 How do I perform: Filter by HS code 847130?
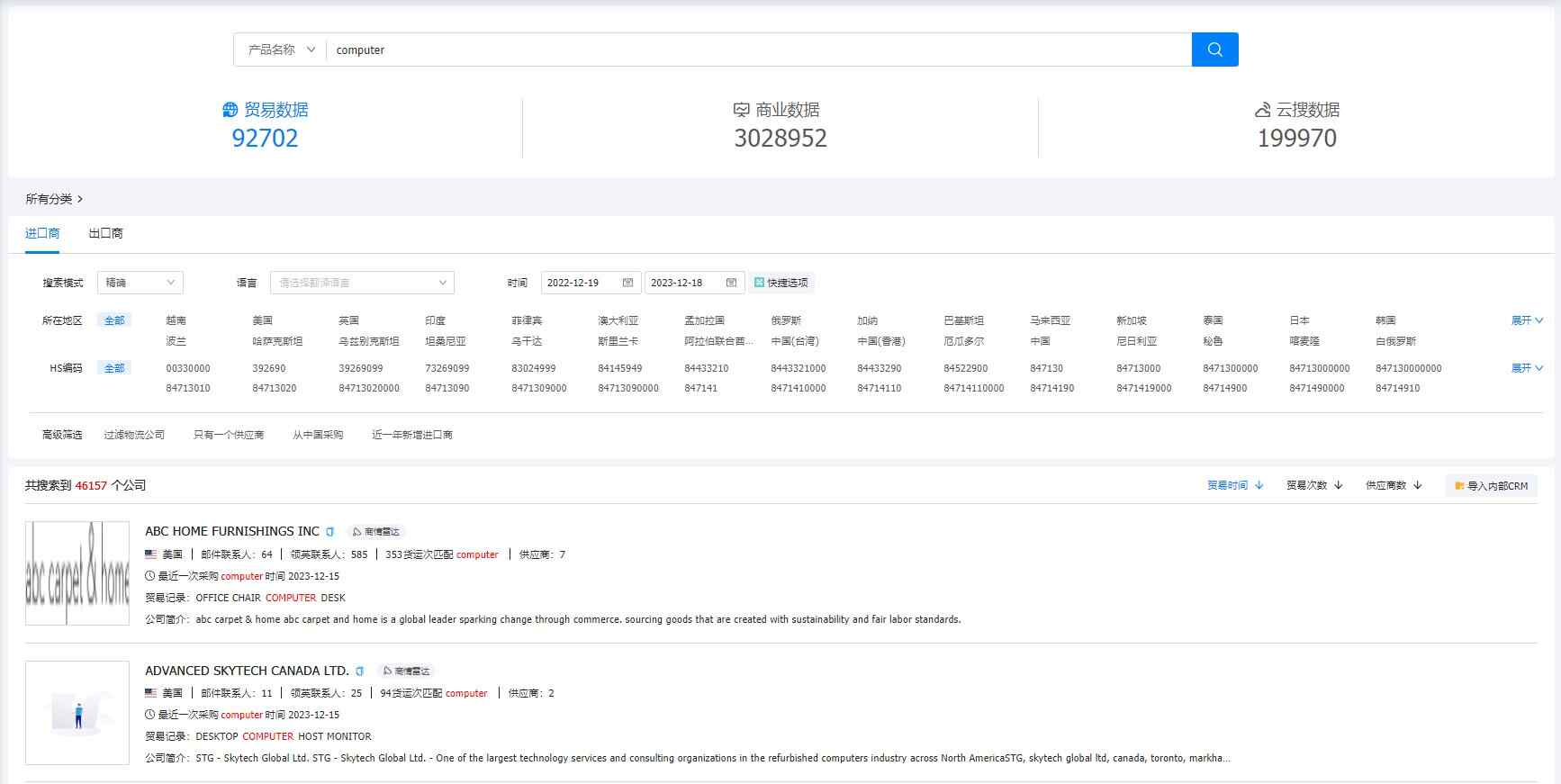pyautogui.click(x=1046, y=368)
